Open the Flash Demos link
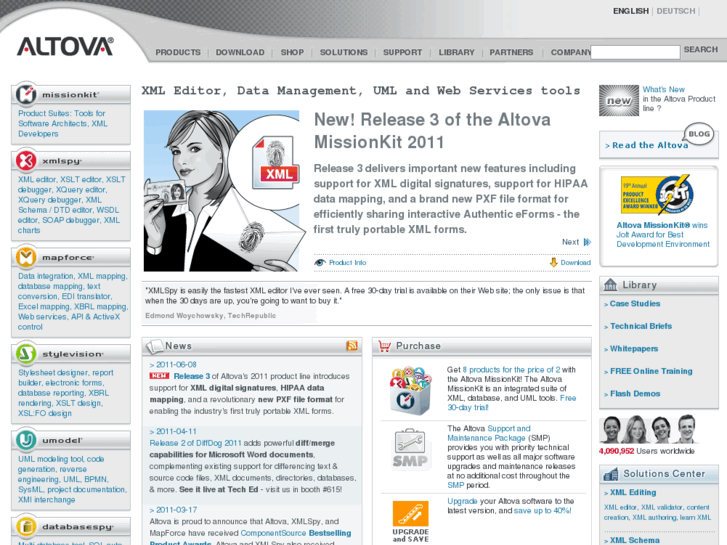The image size is (727, 545). click(x=635, y=394)
